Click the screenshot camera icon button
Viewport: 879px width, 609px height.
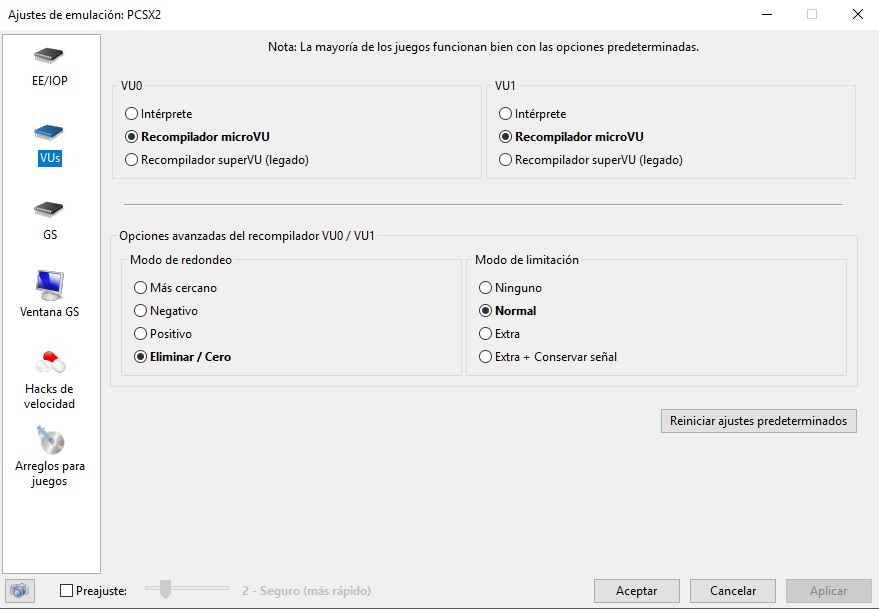[x=19, y=591]
